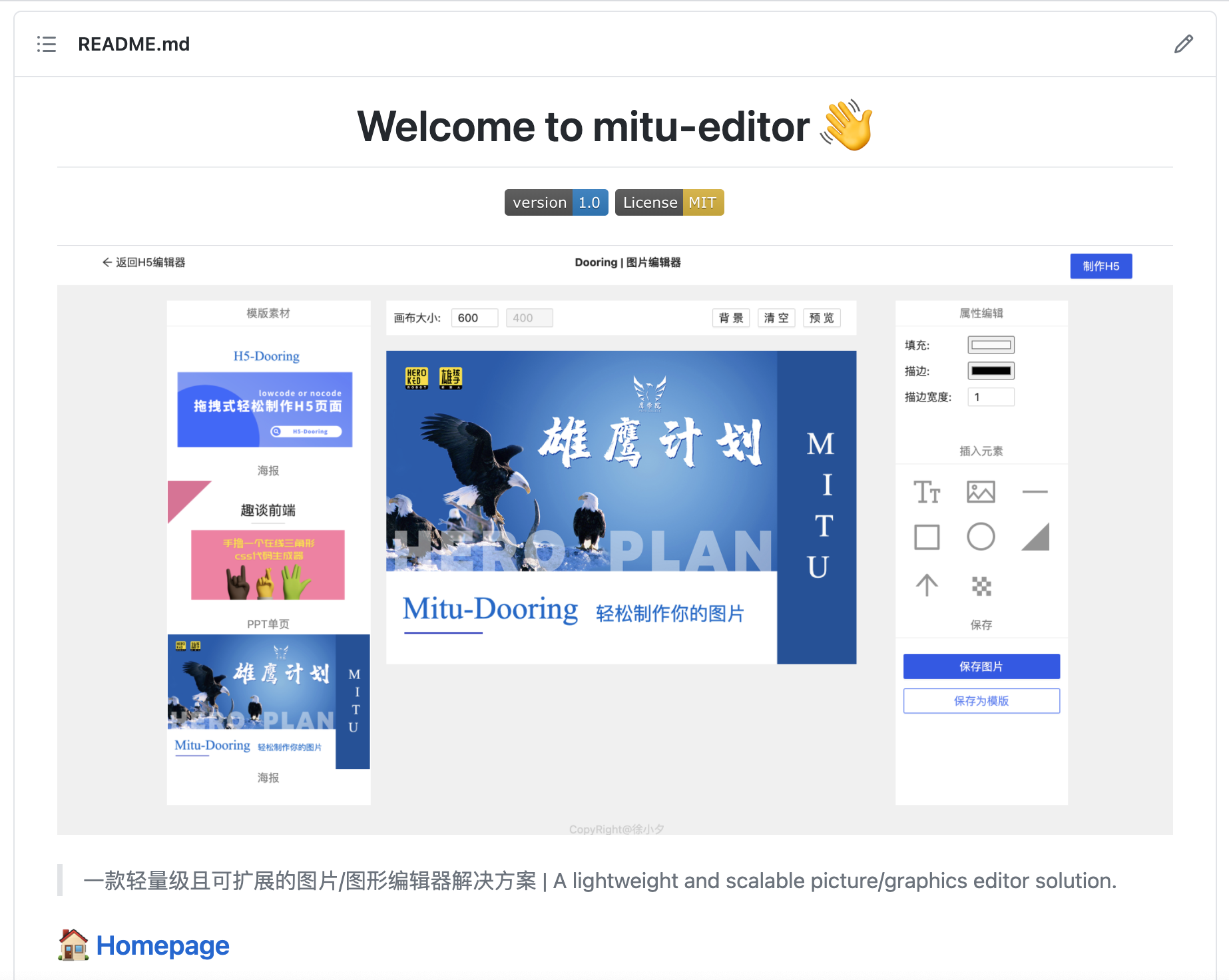Click the 描边宽度 input field

point(991,397)
